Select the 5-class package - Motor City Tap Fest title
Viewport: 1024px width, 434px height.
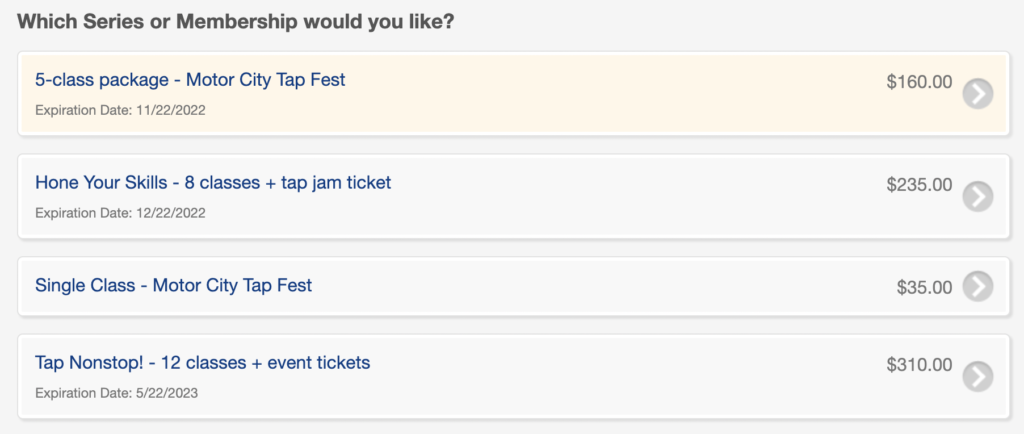tap(190, 80)
